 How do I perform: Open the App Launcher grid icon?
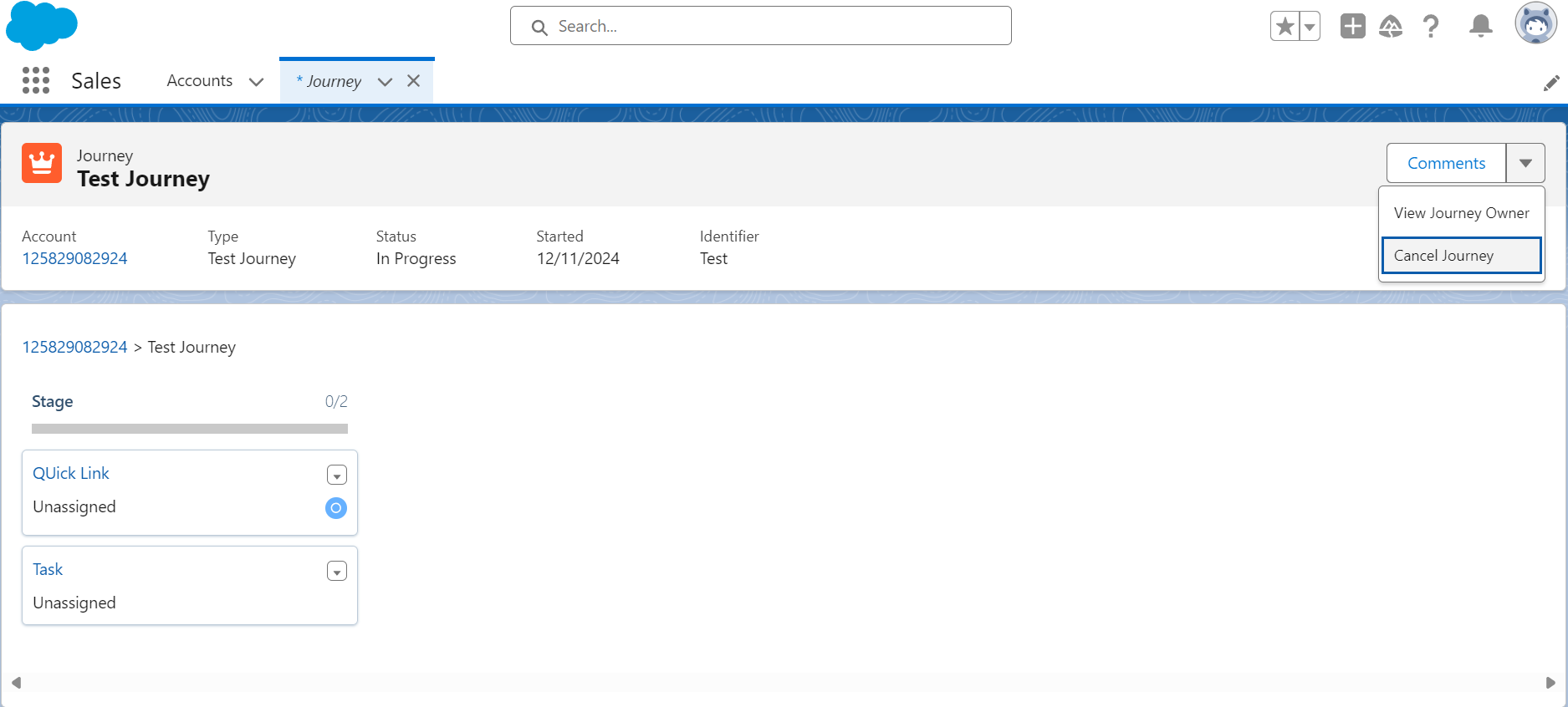(36, 80)
